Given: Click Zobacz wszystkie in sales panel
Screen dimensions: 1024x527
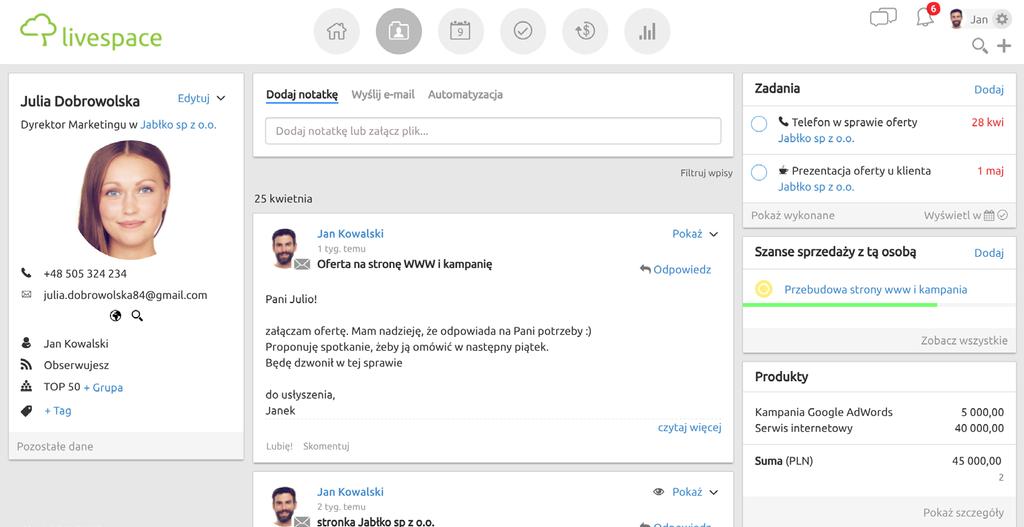Looking at the screenshot, I should click(964, 340).
